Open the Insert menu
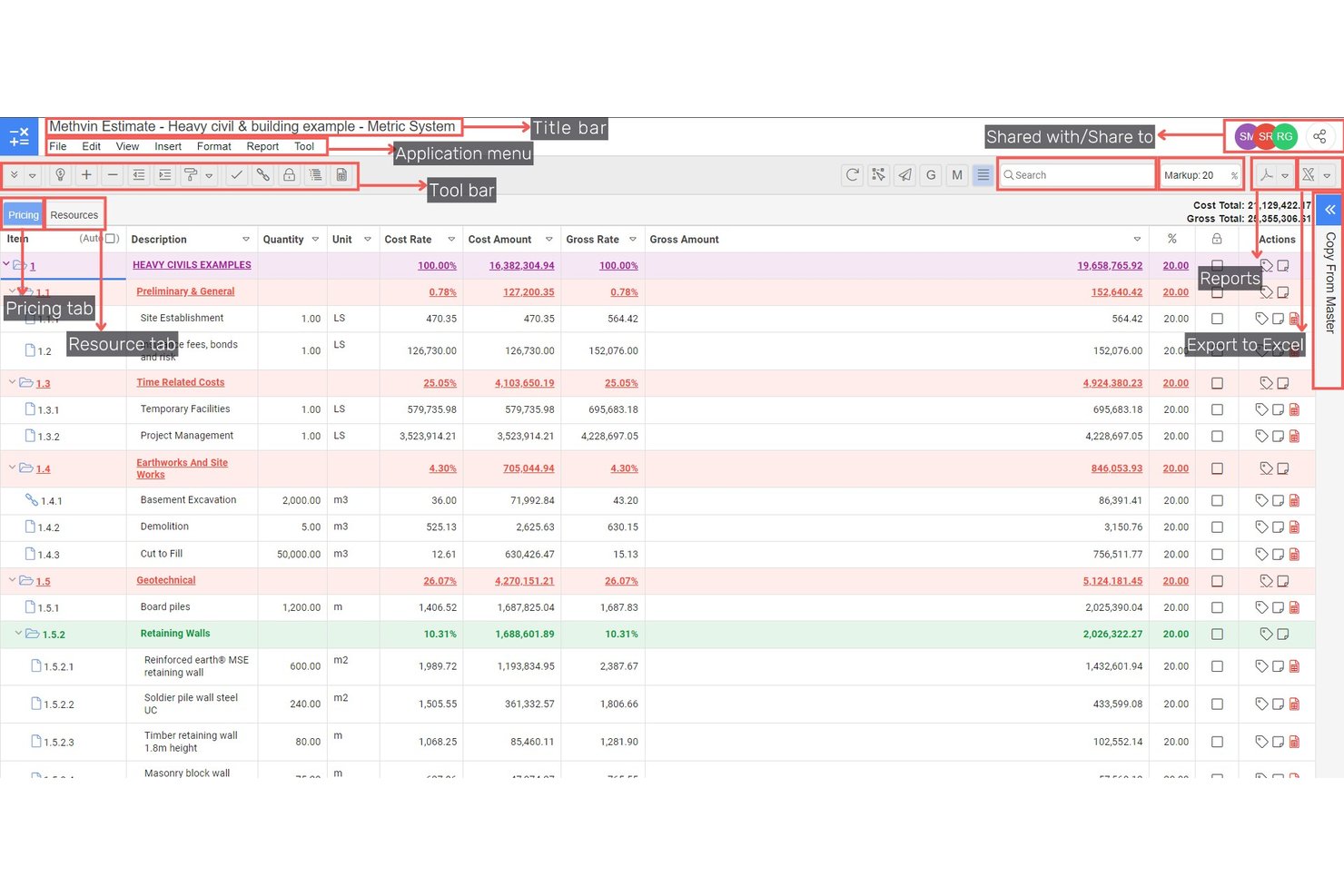This screenshot has height=896, width=1344. coord(168,146)
